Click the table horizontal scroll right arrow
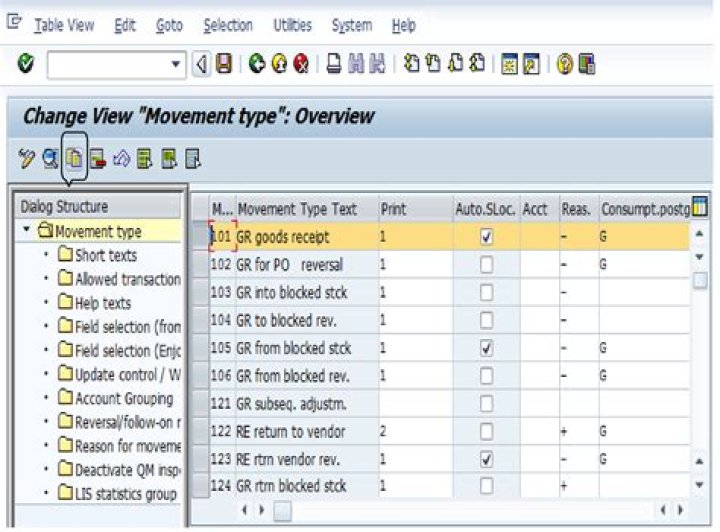Screen dimensions: 720x532 point(680,510)
